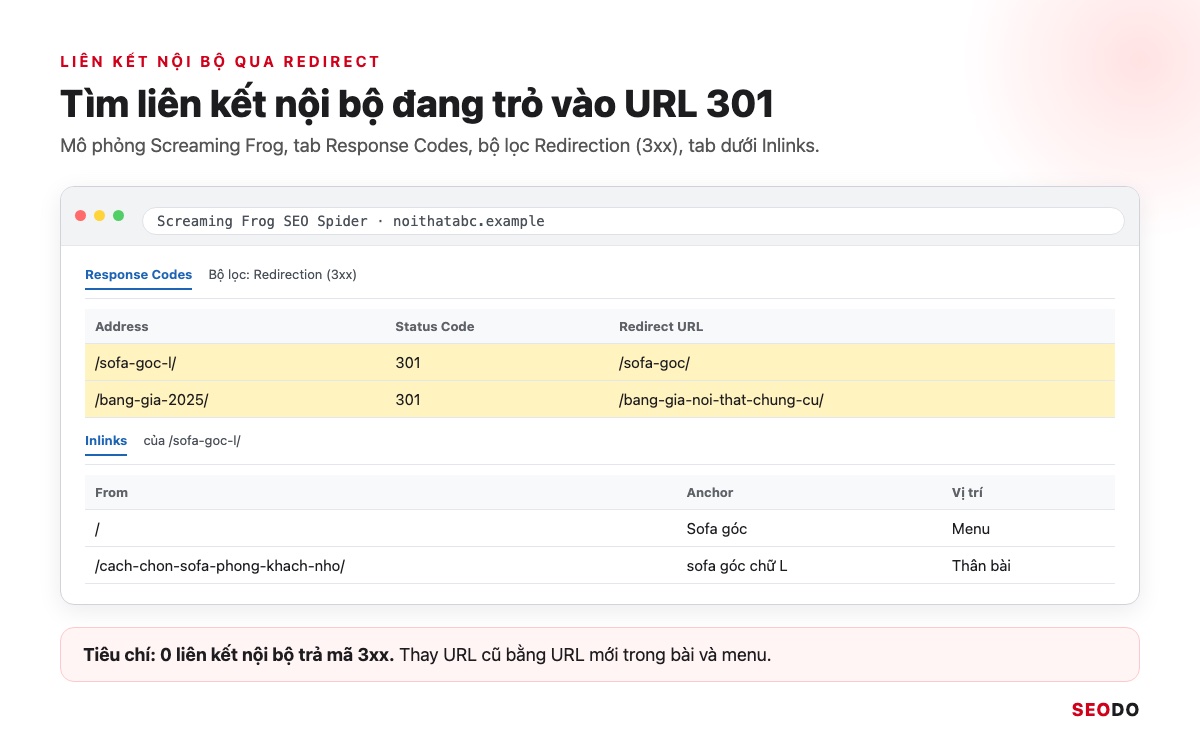Click the "của /sofa-goc-l/" label beside Inlinks
This screenshot has width=1200, height=742.
pos(192,441)
